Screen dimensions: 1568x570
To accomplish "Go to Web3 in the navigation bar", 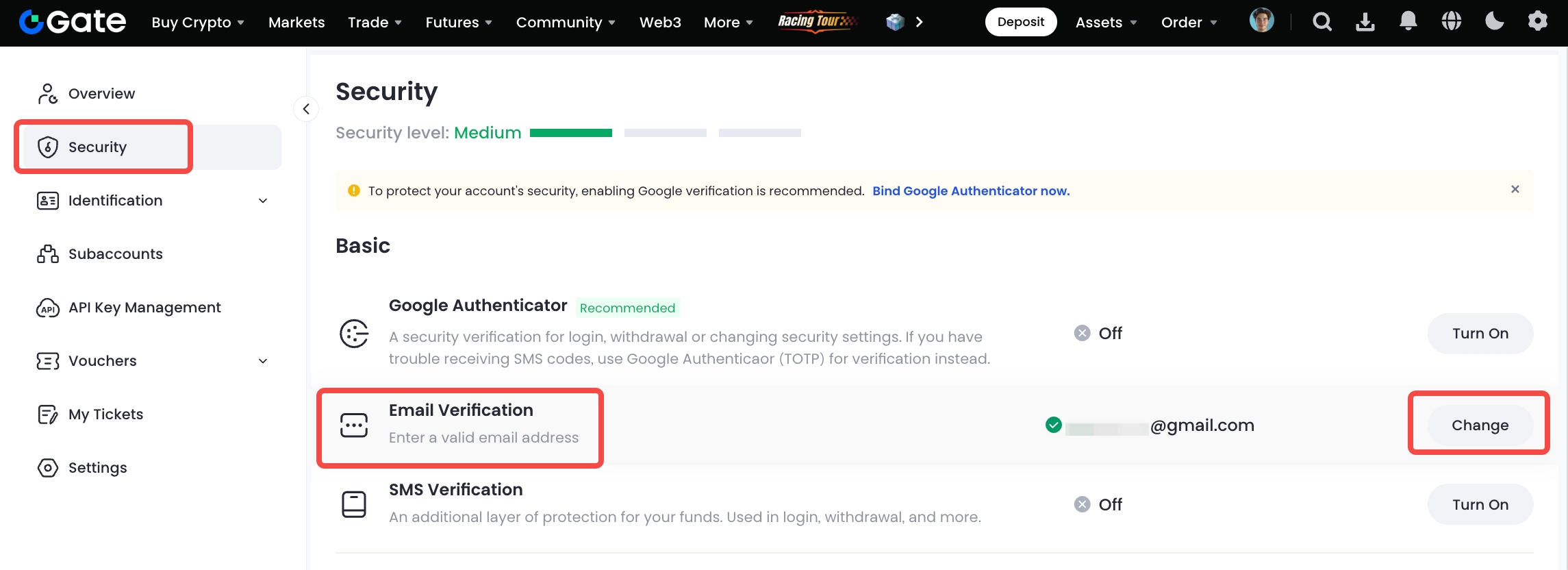I will [659, 23].
